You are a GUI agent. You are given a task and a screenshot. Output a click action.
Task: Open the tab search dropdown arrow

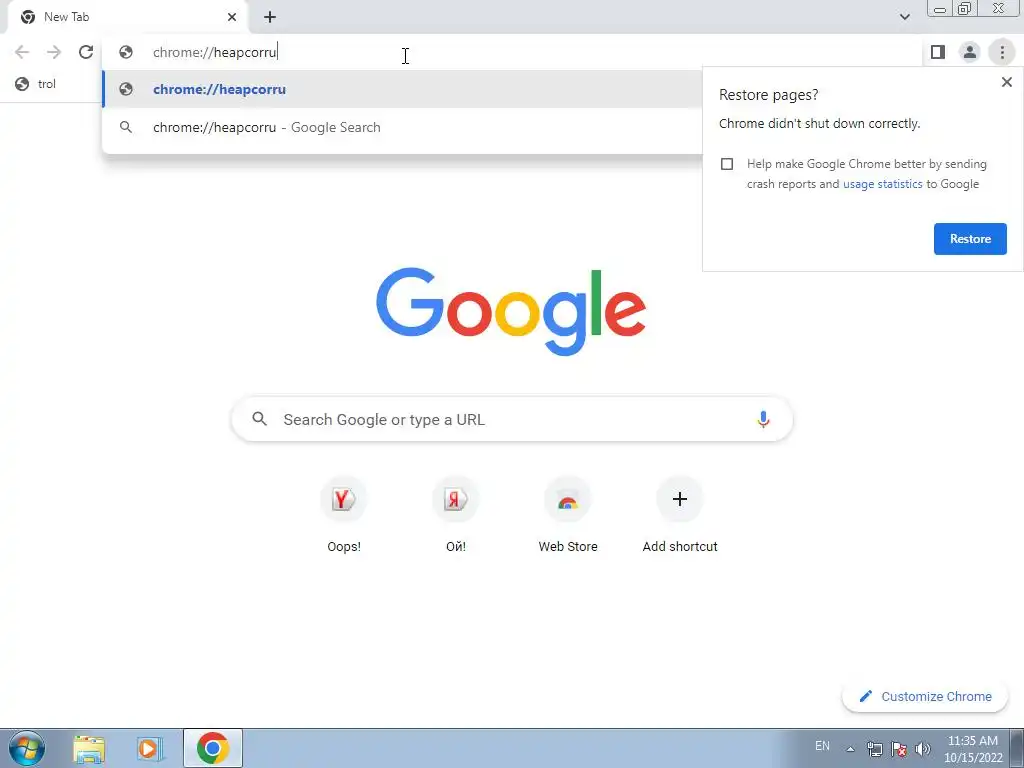(904, 17)
